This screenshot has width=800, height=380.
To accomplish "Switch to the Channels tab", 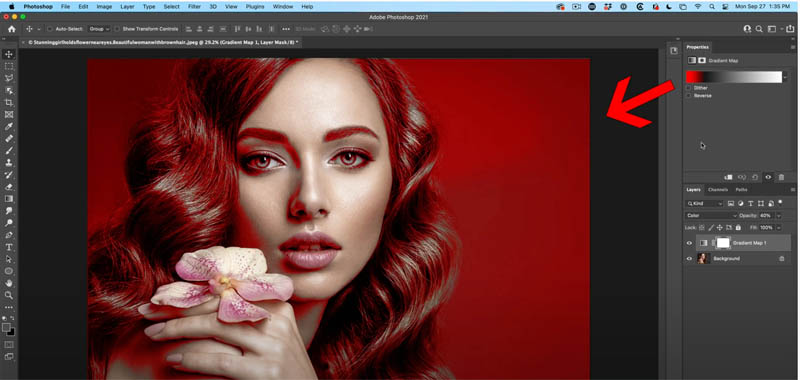I will click(x=718, y=190).
